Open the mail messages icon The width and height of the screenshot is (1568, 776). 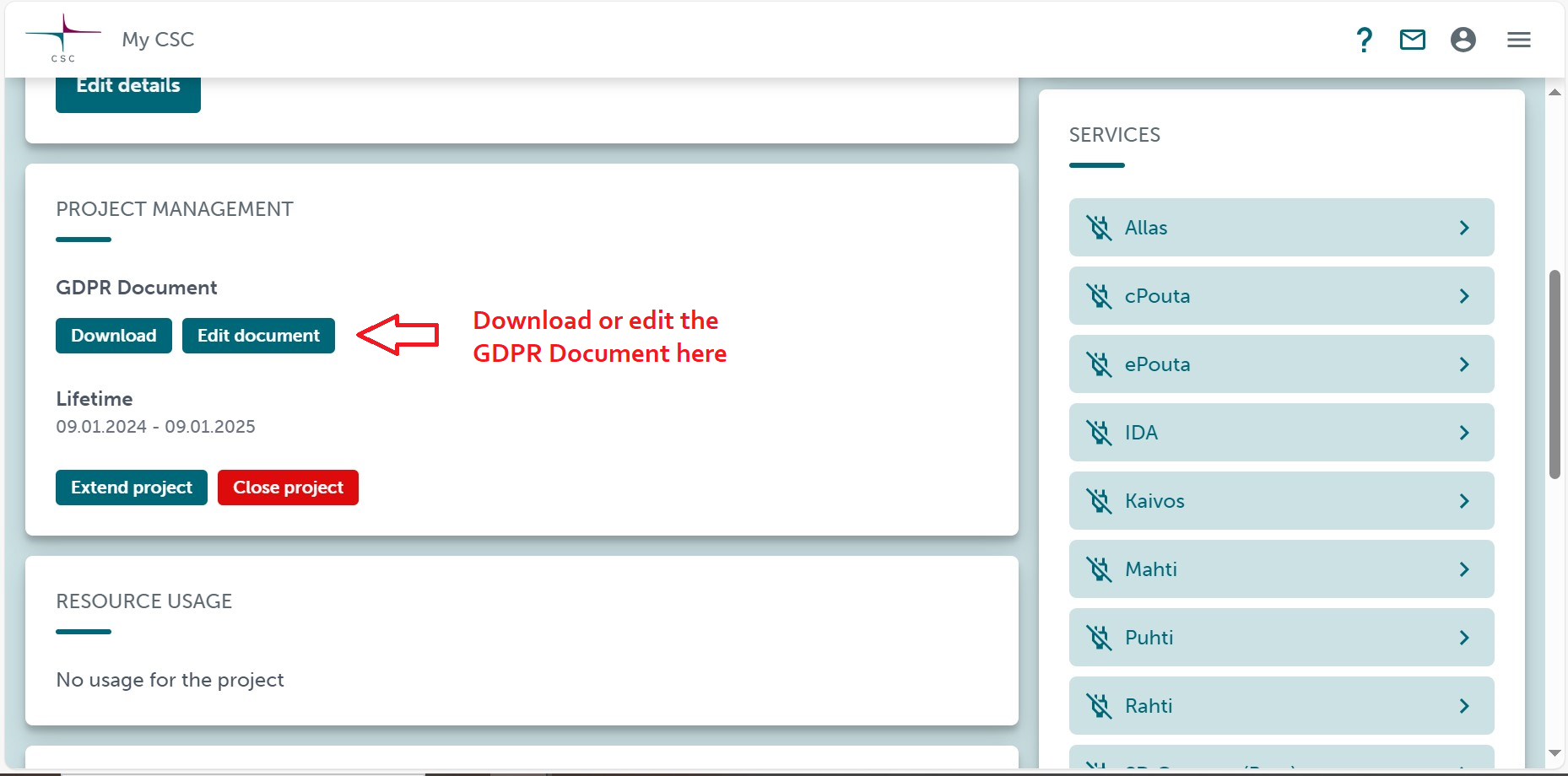pos(1412,40)
